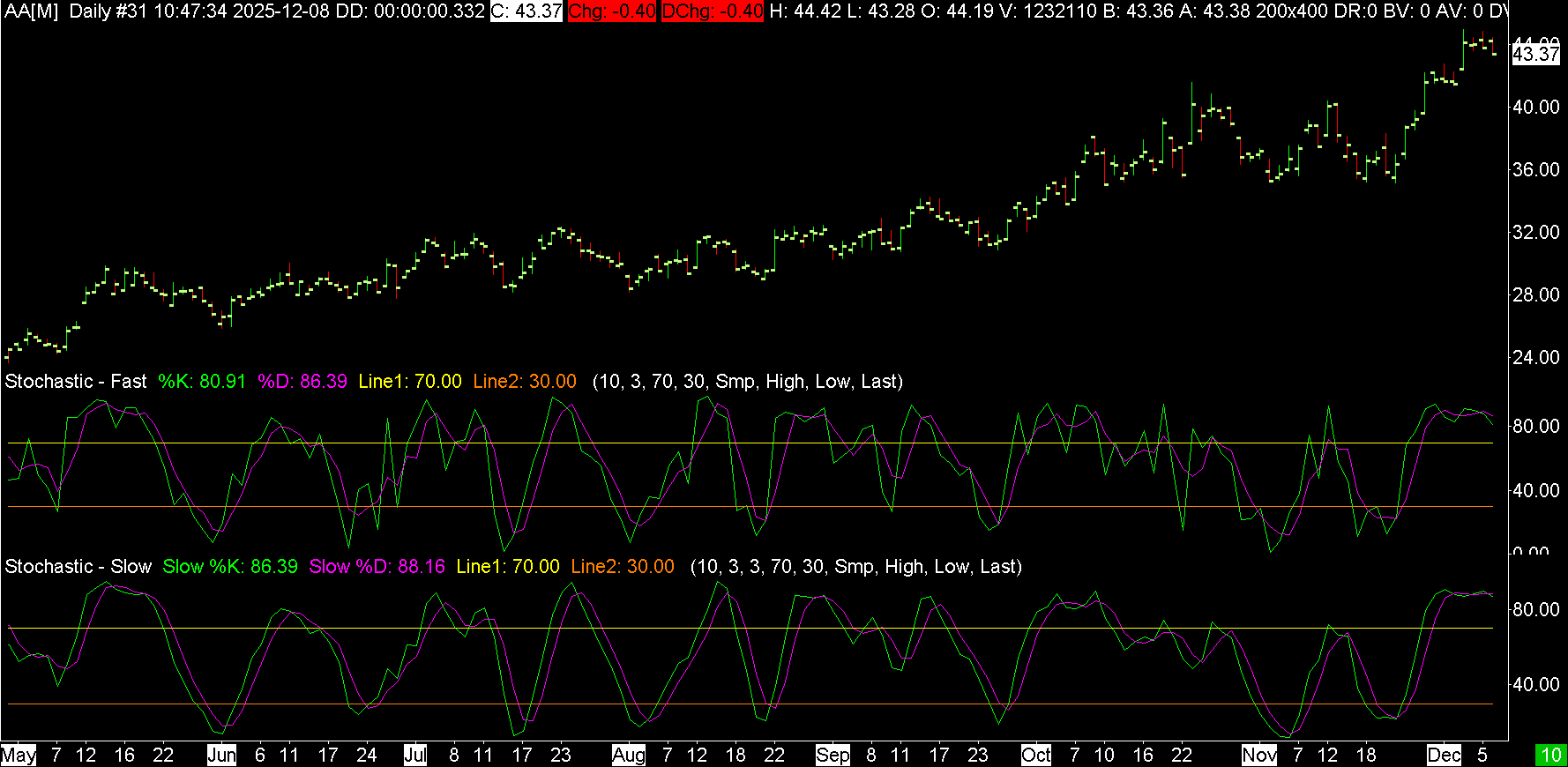Click the 10:47:34 time readout
Viewport: 1568px width, 767px height.
(190, 11)
